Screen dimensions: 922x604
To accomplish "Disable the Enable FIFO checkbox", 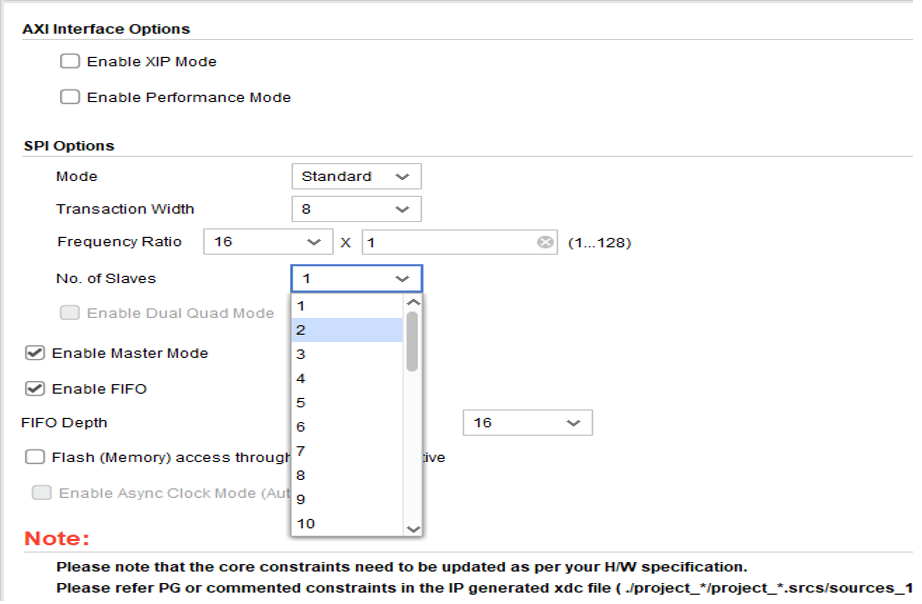I will pyautogui.click(x=35, y=389).
